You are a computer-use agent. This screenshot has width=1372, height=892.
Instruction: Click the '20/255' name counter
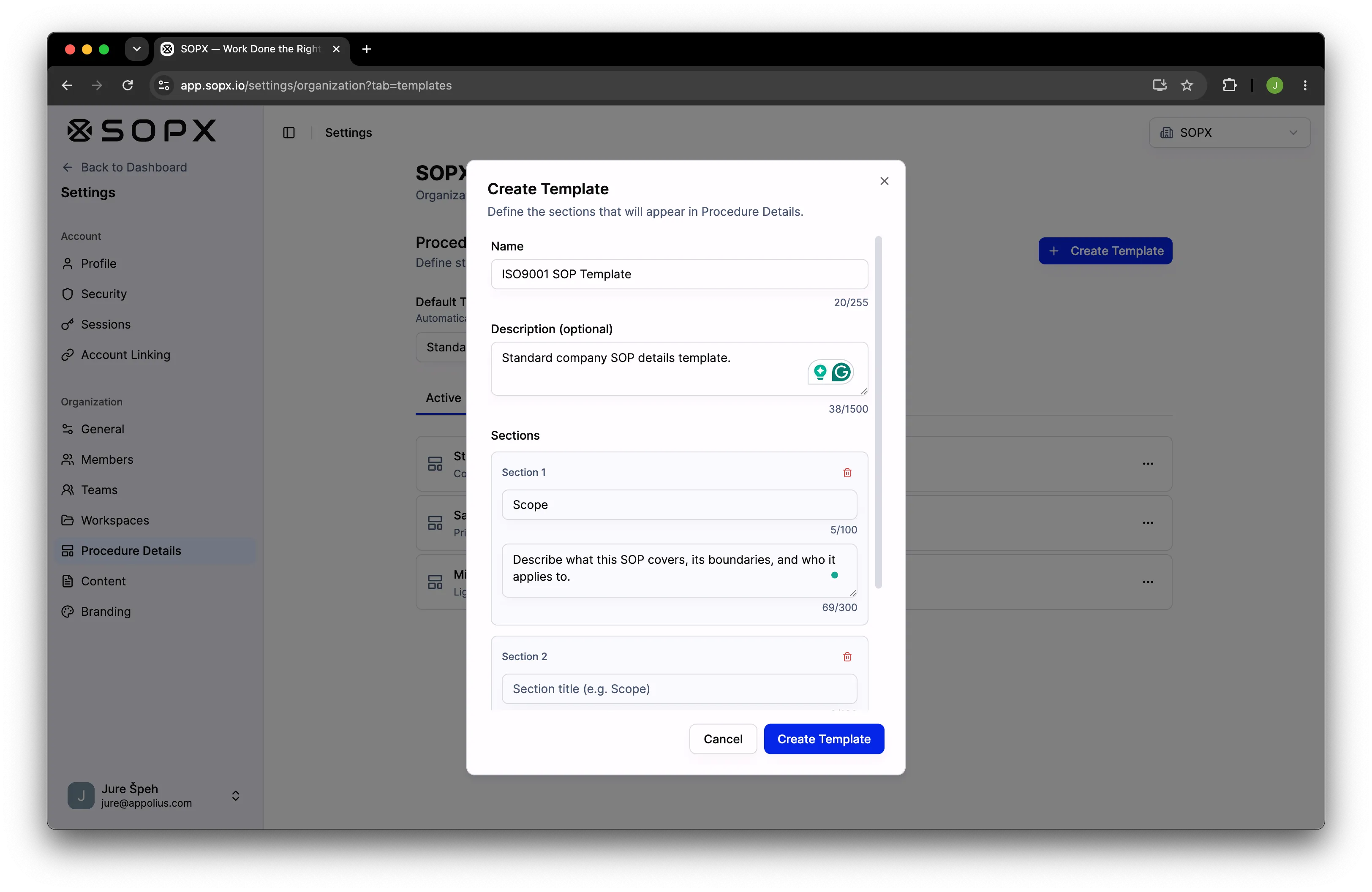[x=850, y=302]
